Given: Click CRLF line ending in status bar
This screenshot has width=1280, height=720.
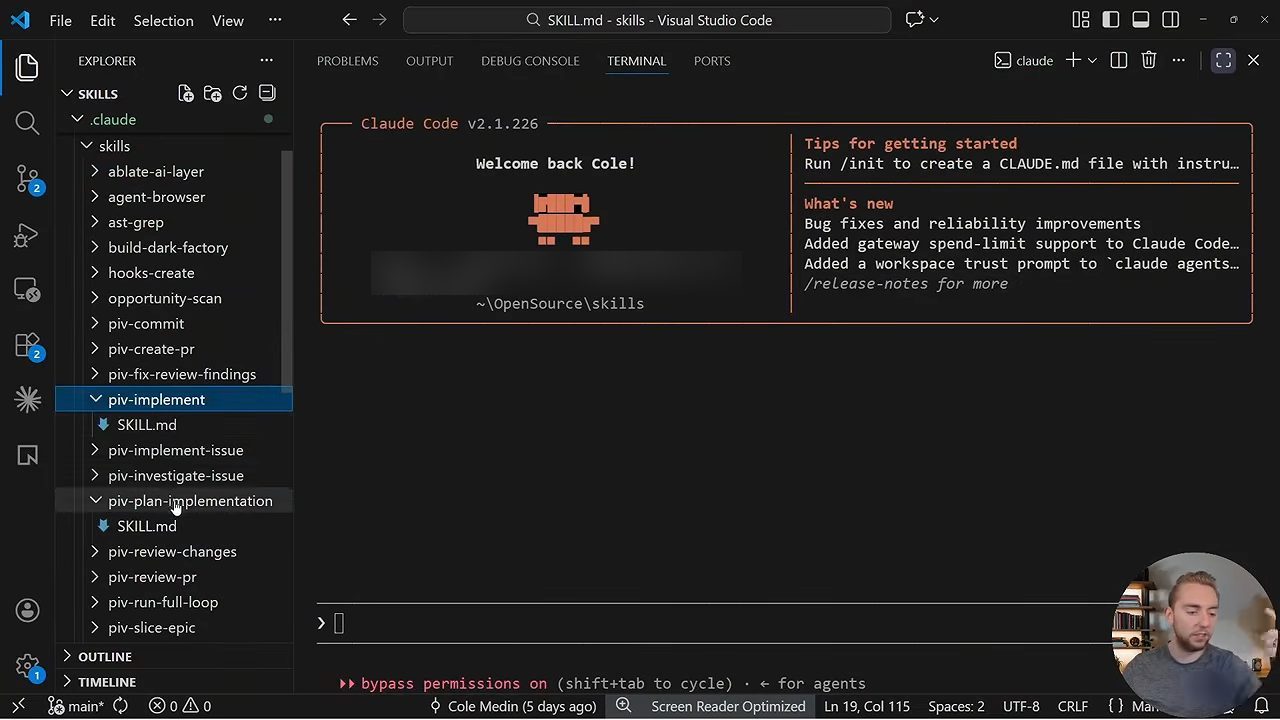Looking at the screenshot, I should (x=1073, y=706).
